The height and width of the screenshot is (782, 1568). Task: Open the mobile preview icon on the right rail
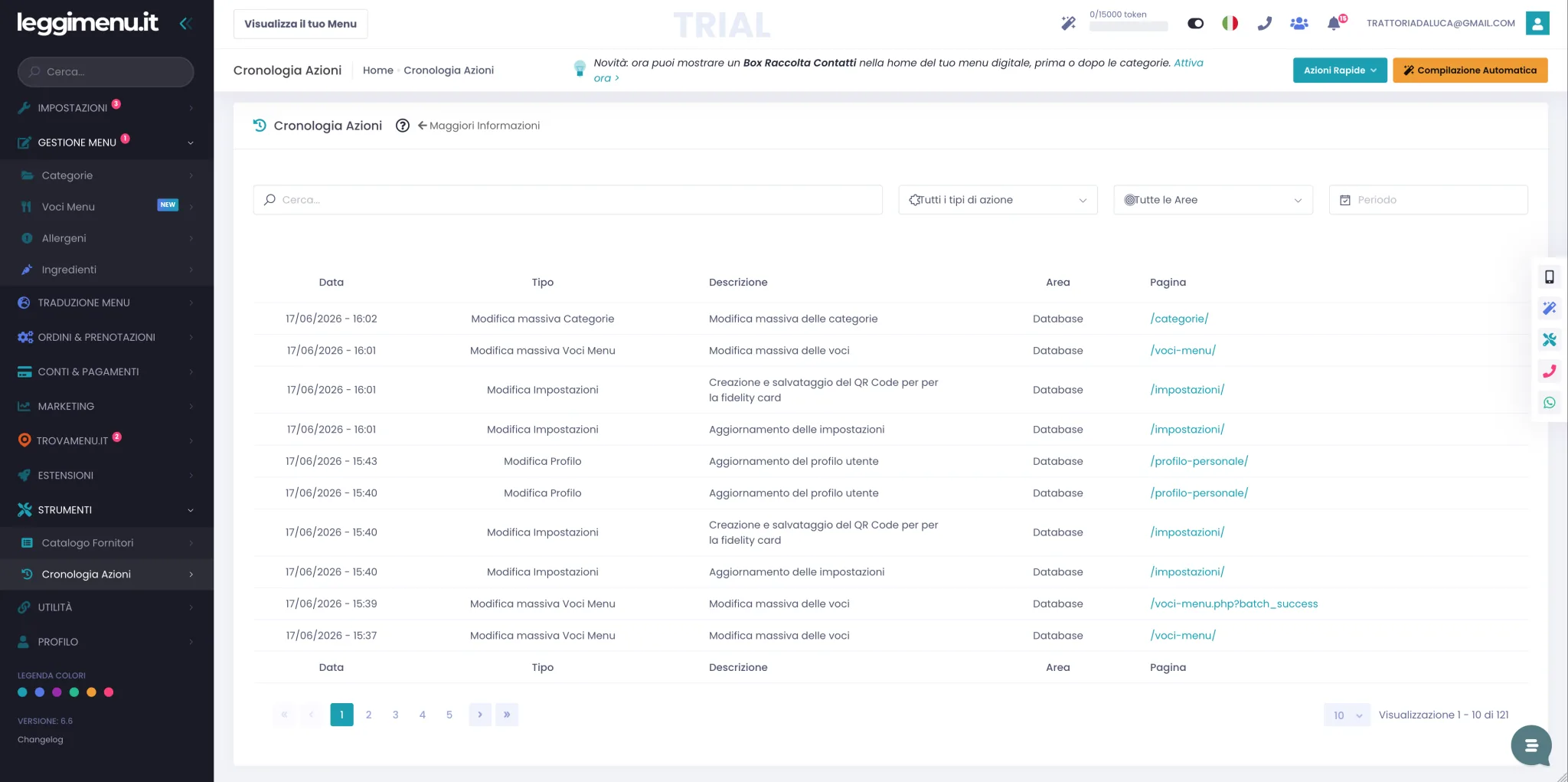point(1549,276)
